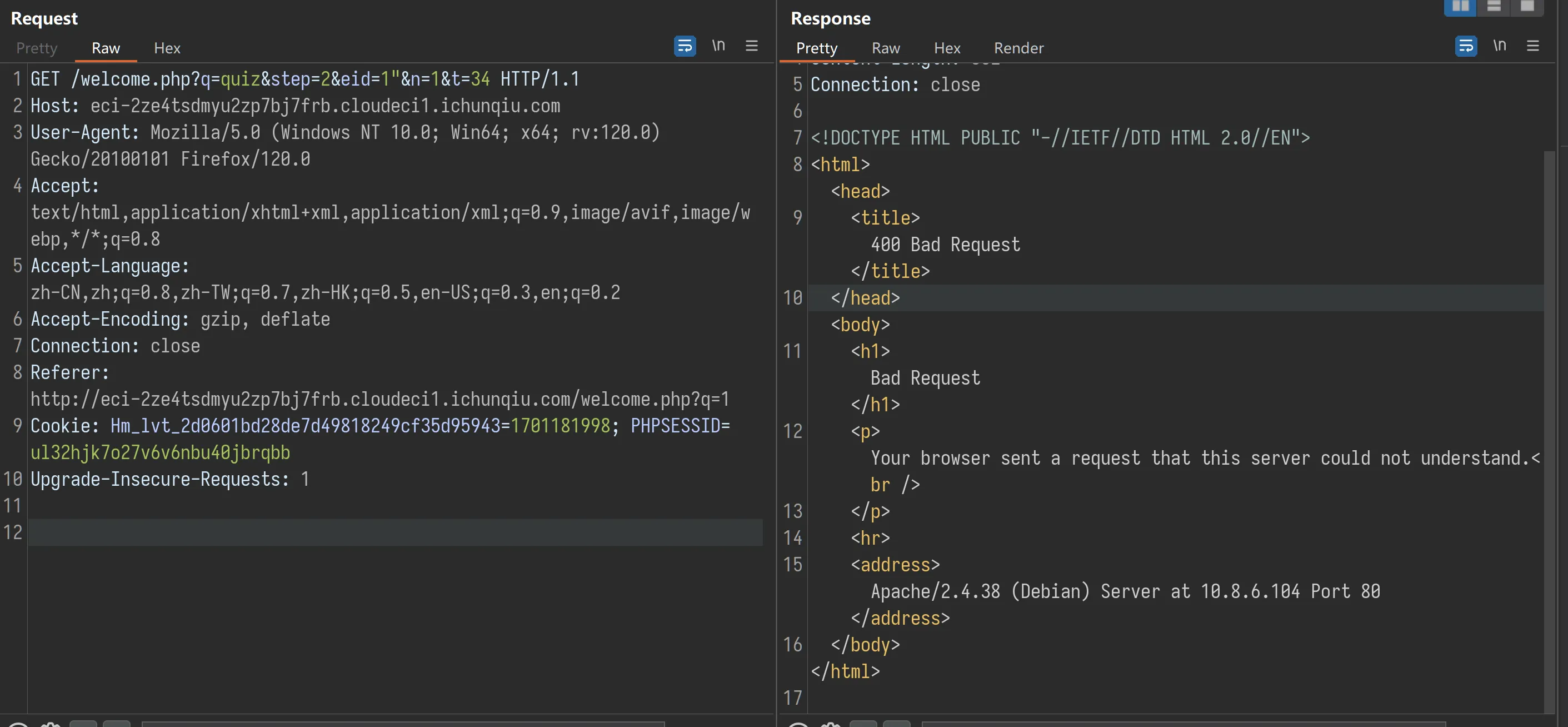Click the closing '</title>' tag
This screenshot has height=727, width=1568.
click(x=891, y=272)
